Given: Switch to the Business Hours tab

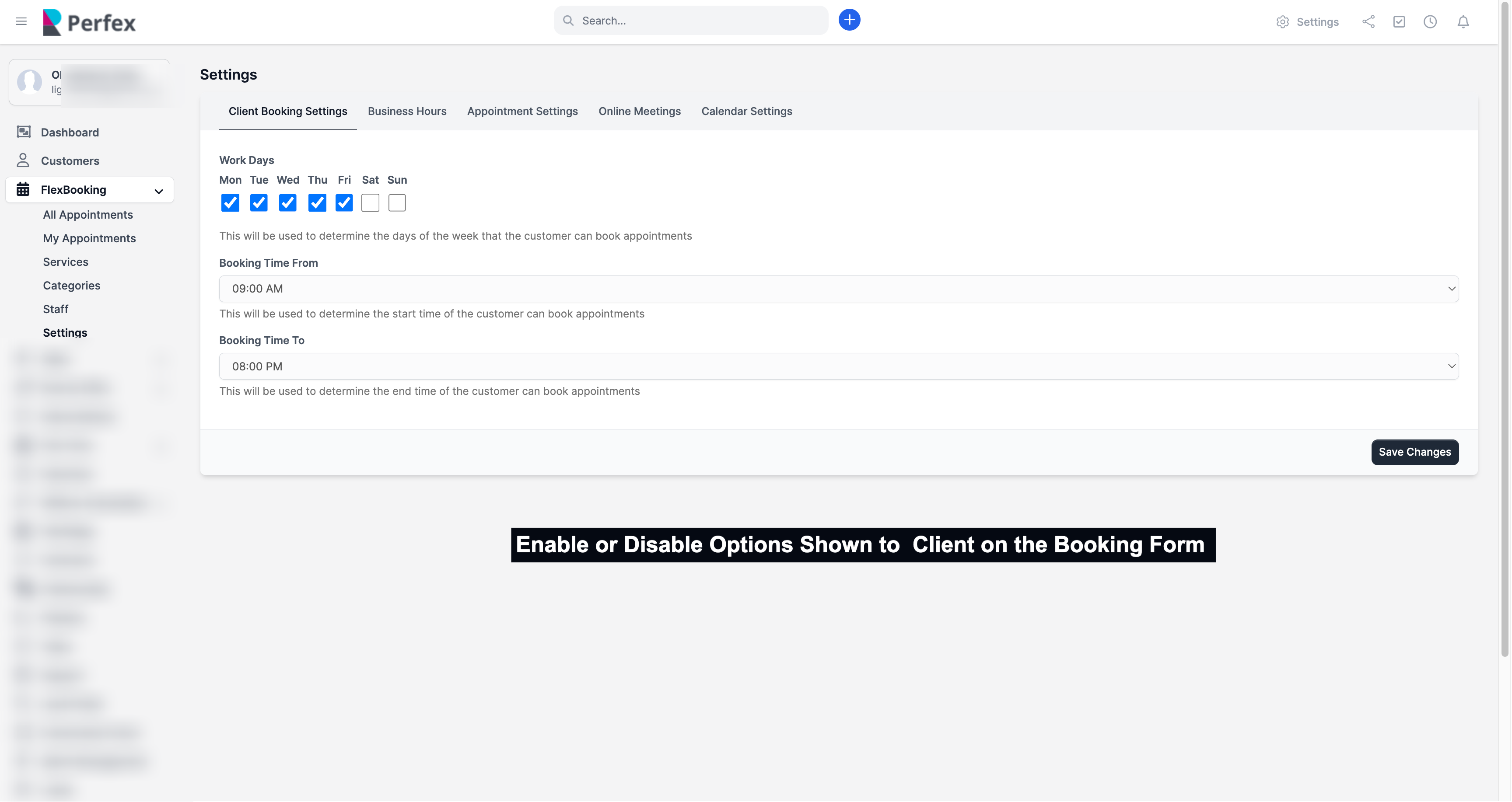Looking at the screenshot, I should (407, 112).
